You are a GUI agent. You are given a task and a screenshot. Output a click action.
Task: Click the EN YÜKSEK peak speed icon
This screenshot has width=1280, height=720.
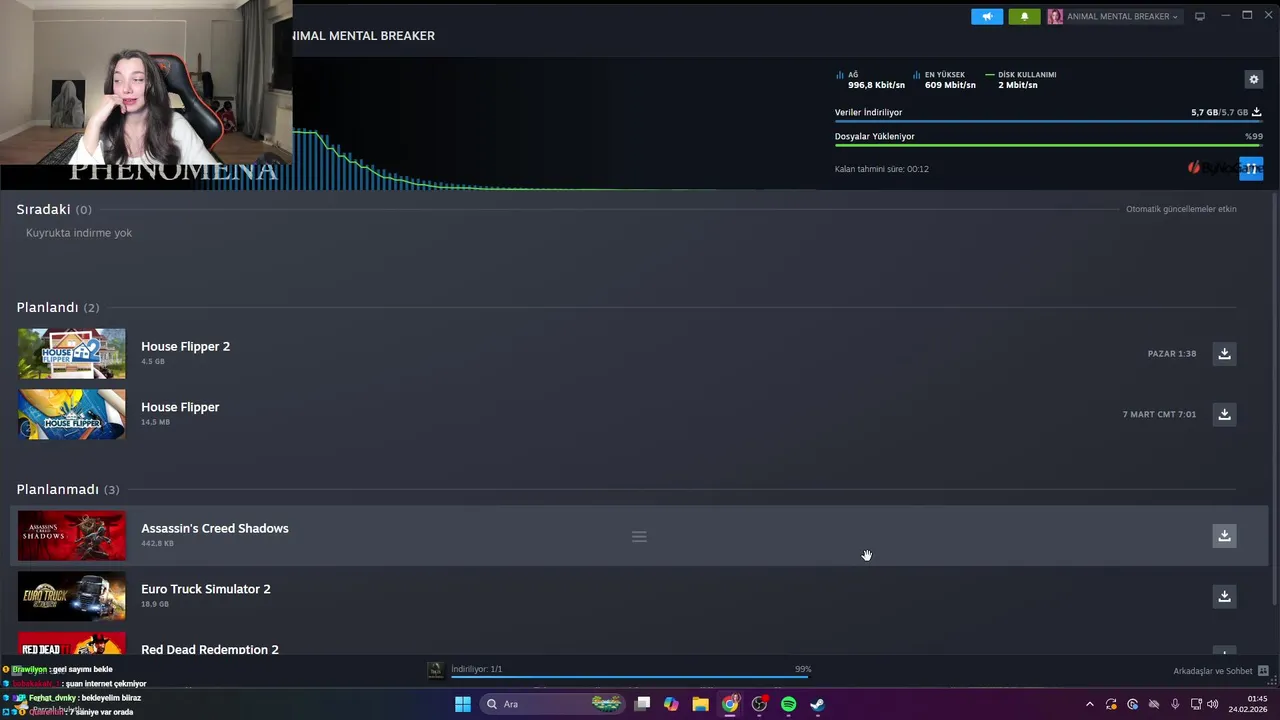(916, 75)
